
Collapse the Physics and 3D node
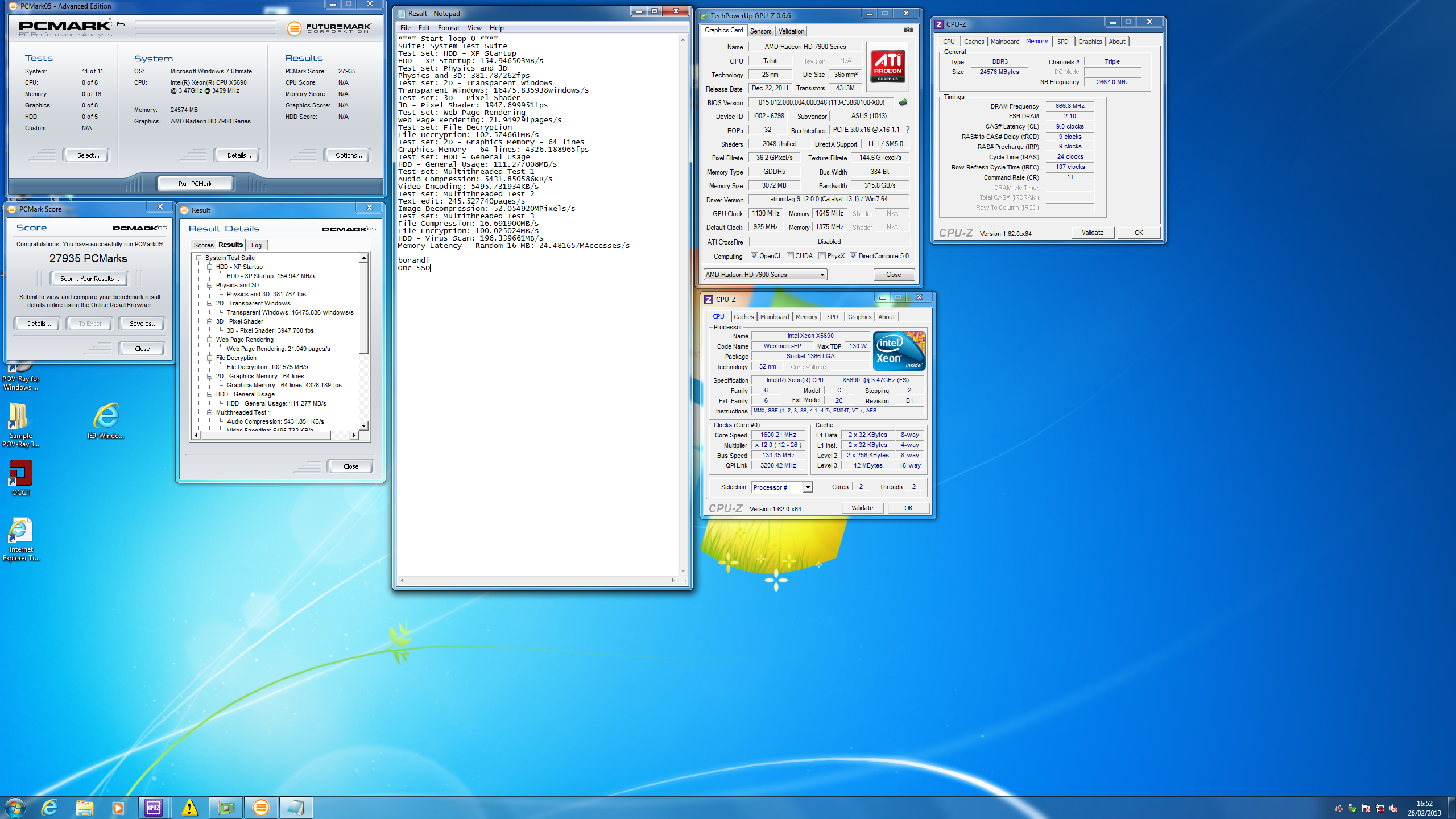click(x=209, y=285)
